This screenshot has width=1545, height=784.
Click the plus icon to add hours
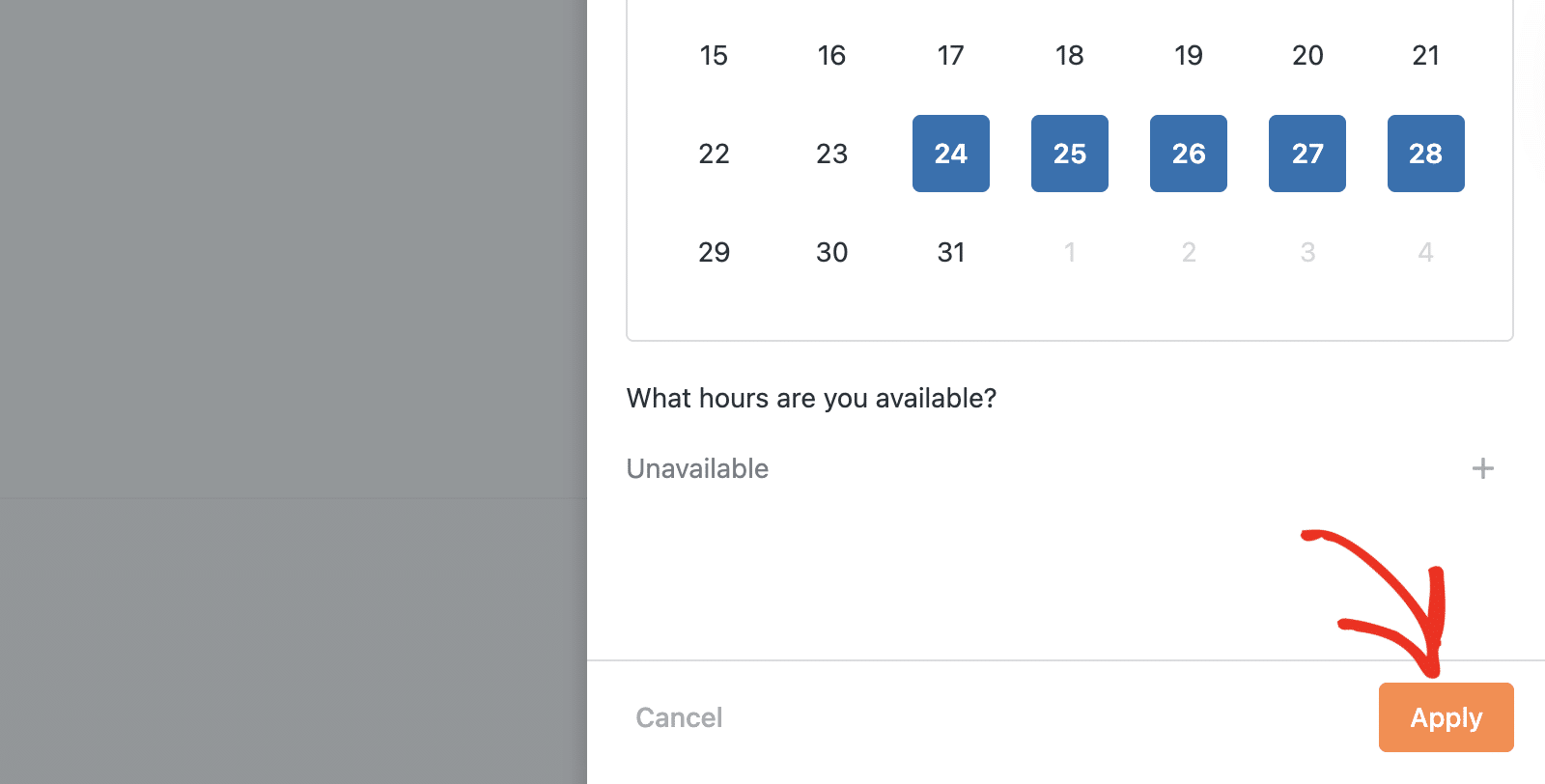pyautogui.click(x=1482, y=469)
